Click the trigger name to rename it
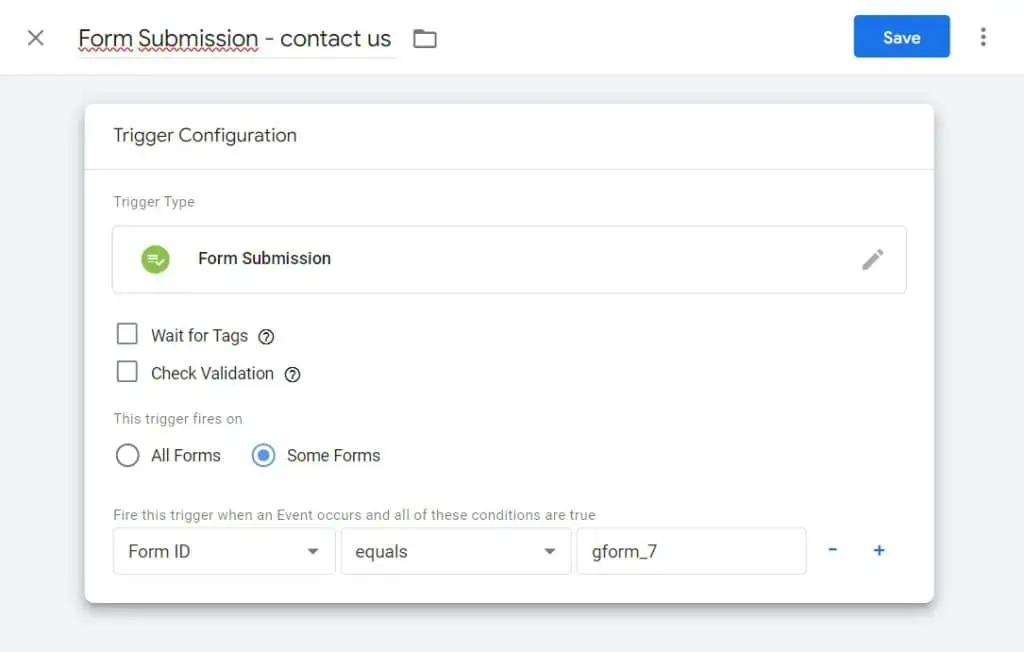 tap(234, 38)
